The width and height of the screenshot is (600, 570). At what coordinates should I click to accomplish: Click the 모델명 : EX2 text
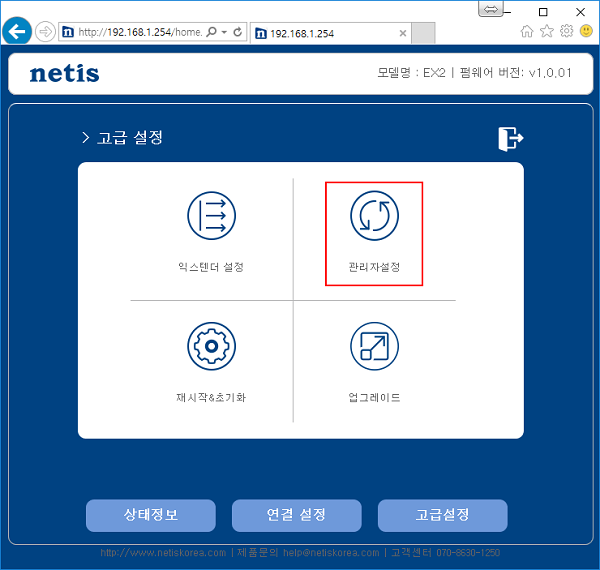click(411, 73)
